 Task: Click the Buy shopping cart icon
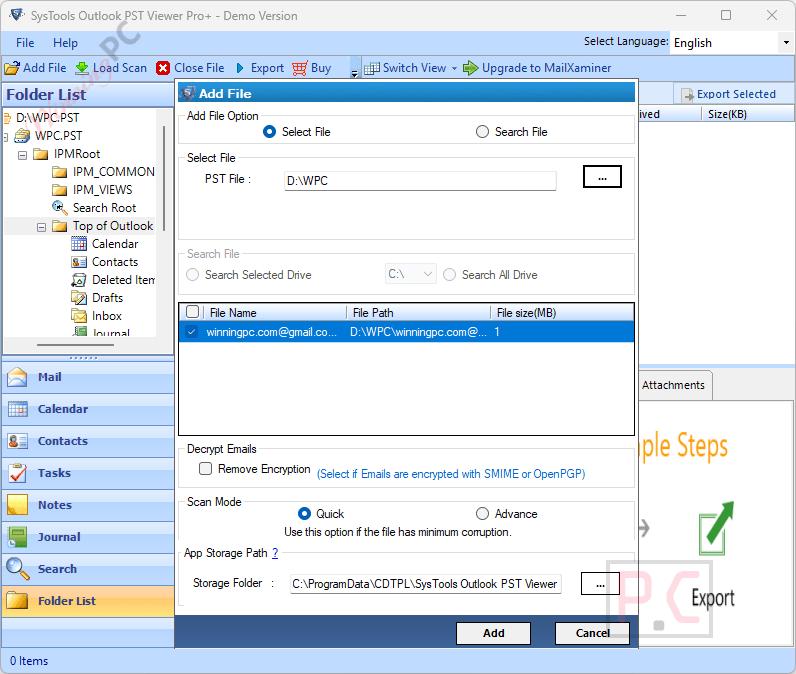coord(300,68)
